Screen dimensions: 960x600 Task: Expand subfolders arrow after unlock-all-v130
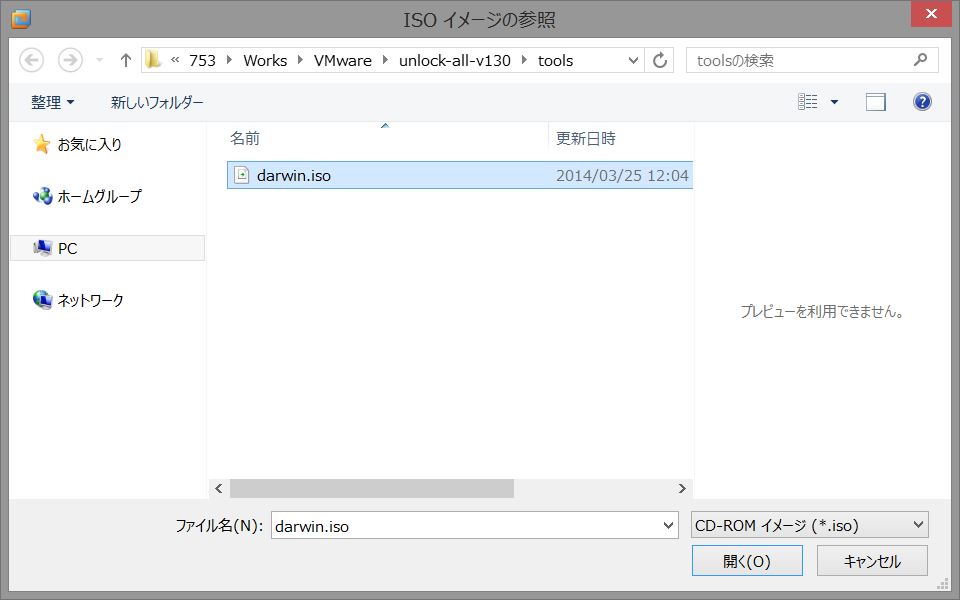click(x=524, y=60)
